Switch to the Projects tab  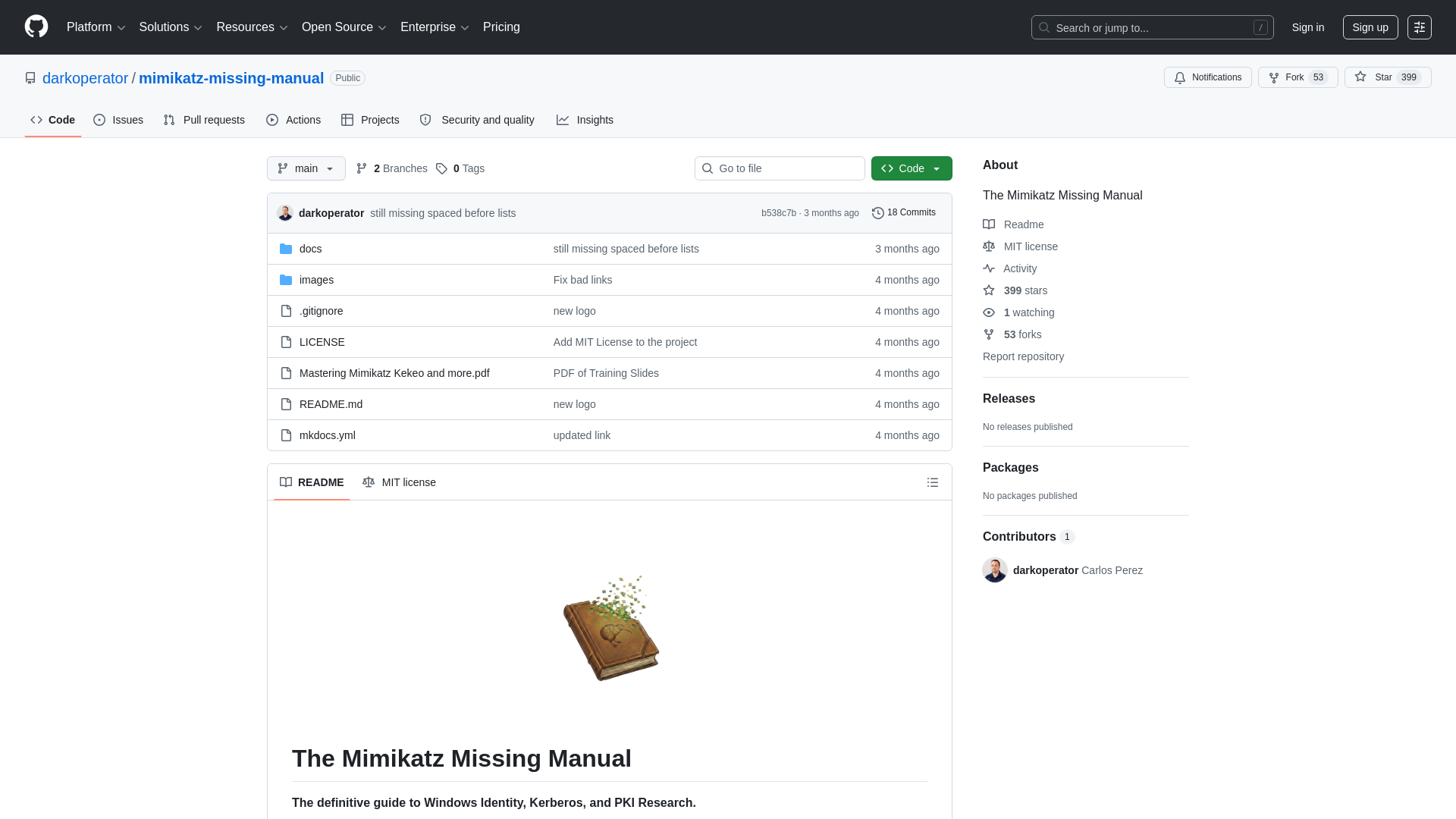(370, 120)
